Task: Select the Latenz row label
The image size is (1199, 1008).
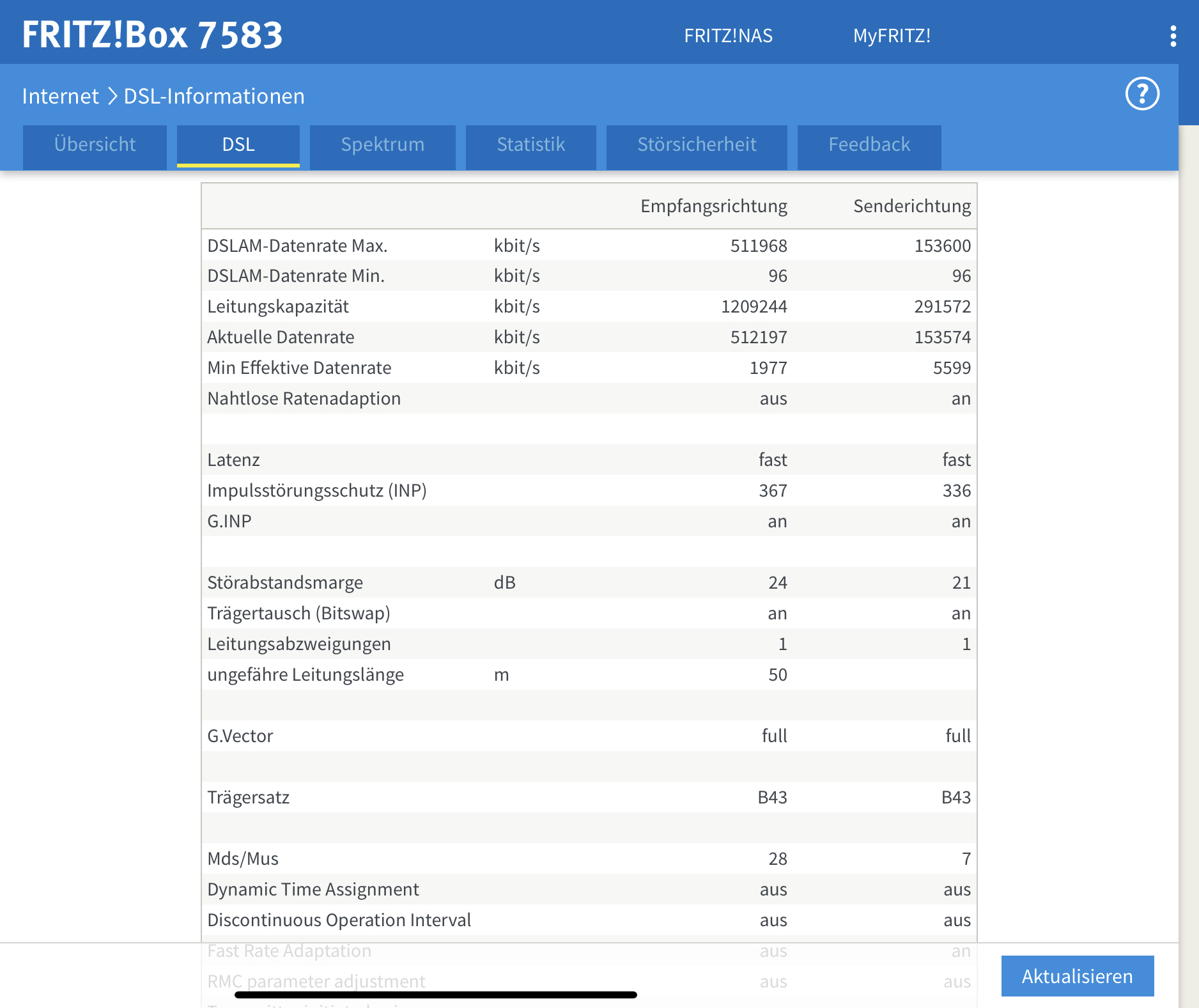Action: (233, 460)
